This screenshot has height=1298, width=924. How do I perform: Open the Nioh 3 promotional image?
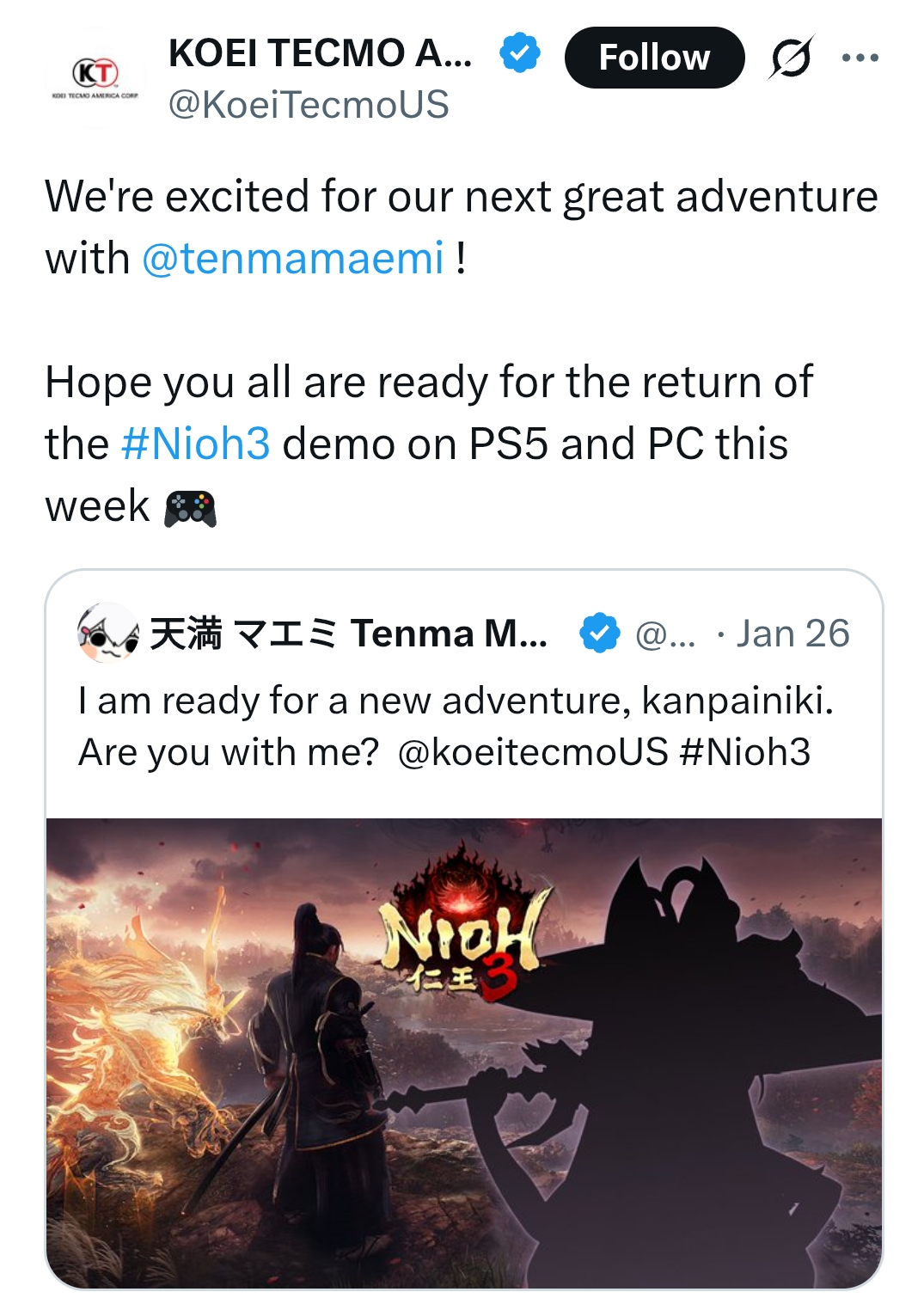(x=464, y=1052)
